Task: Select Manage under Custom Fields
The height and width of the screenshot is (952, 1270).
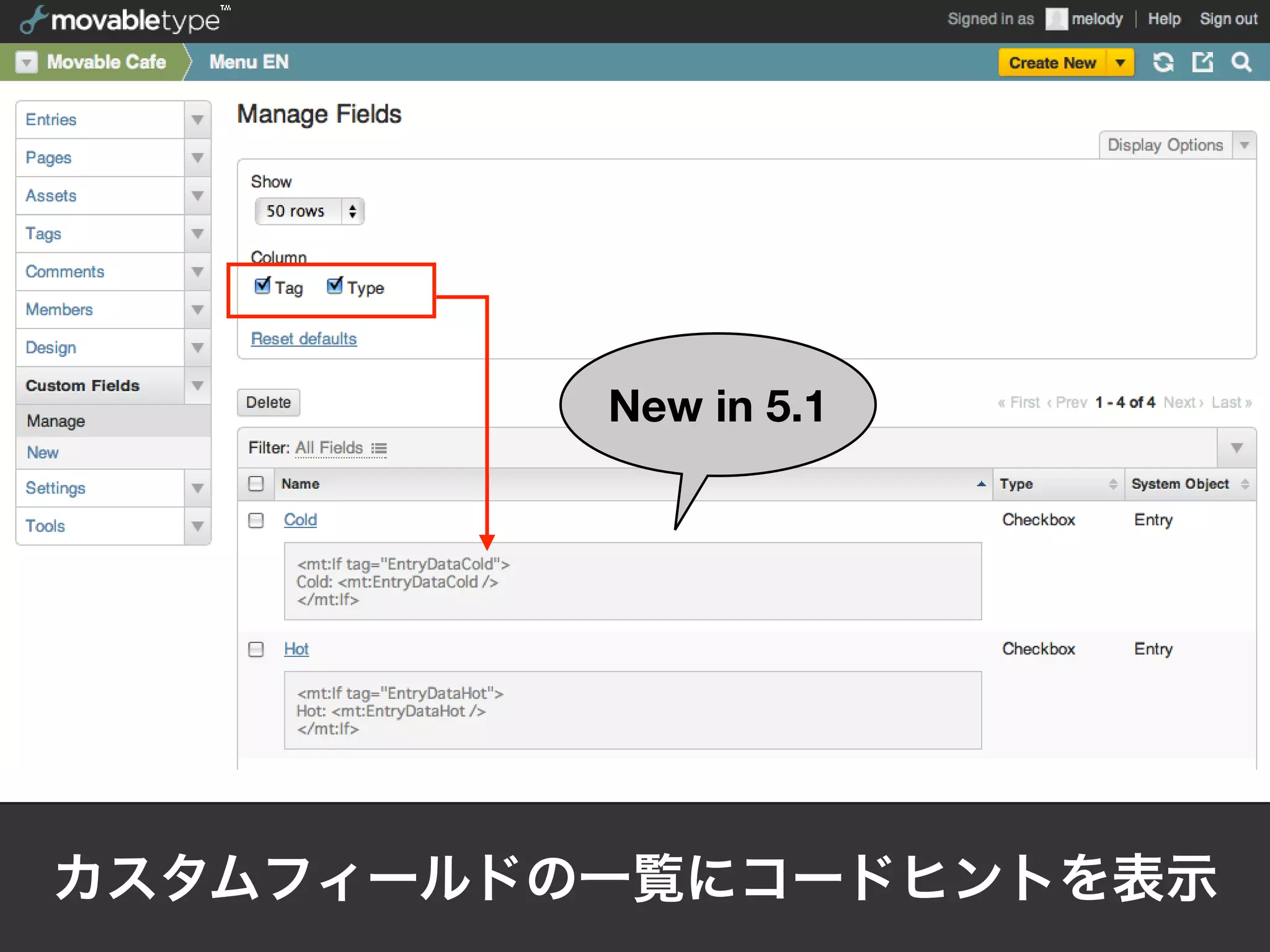Action: click(x=113, y=421)
